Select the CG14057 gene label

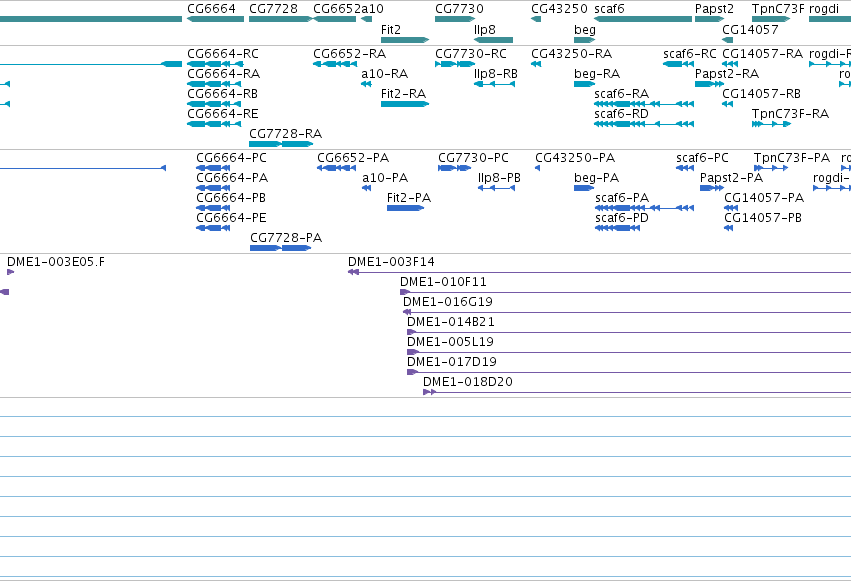pyautogui.click(x=750, y=30)
